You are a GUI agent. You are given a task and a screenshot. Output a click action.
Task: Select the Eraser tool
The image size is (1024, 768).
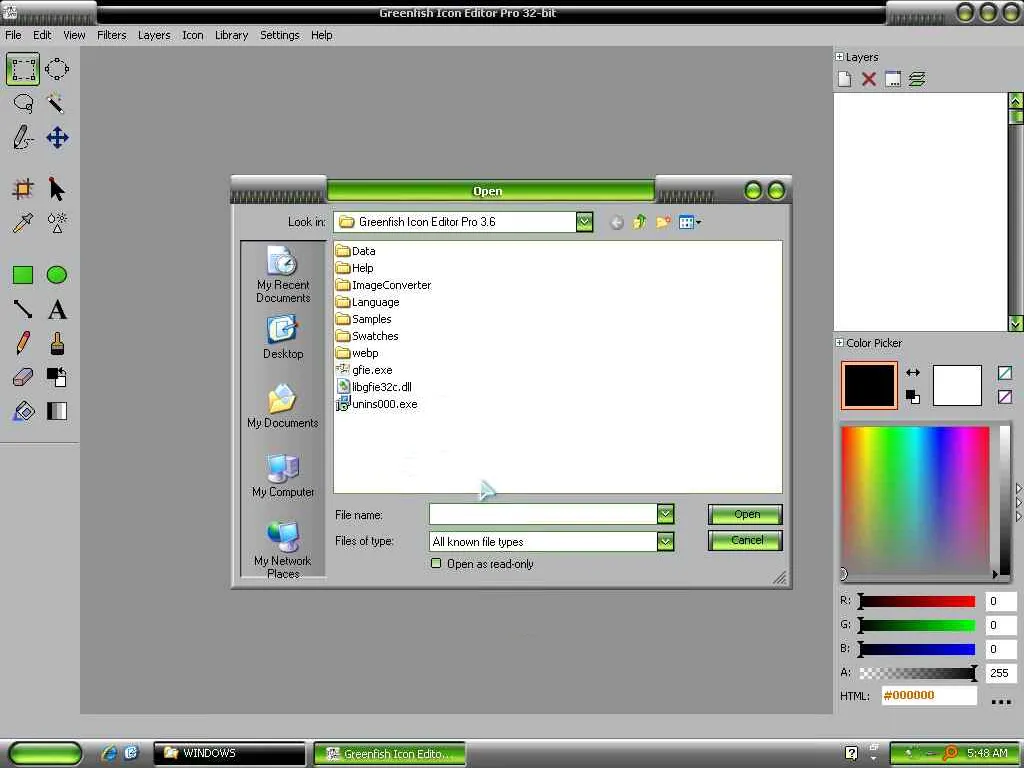[23, 377]
